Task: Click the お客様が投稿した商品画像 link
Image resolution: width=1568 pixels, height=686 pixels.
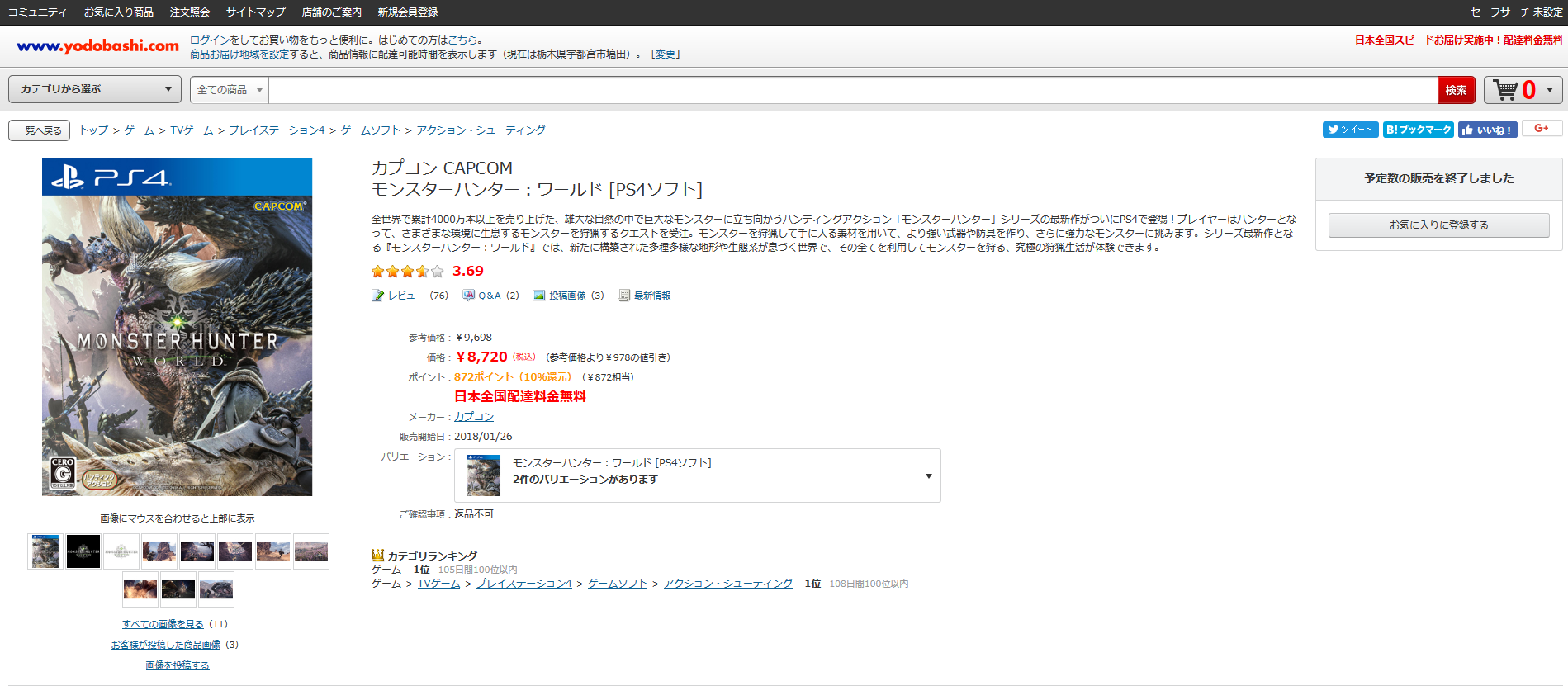Action: coord(166,645)
